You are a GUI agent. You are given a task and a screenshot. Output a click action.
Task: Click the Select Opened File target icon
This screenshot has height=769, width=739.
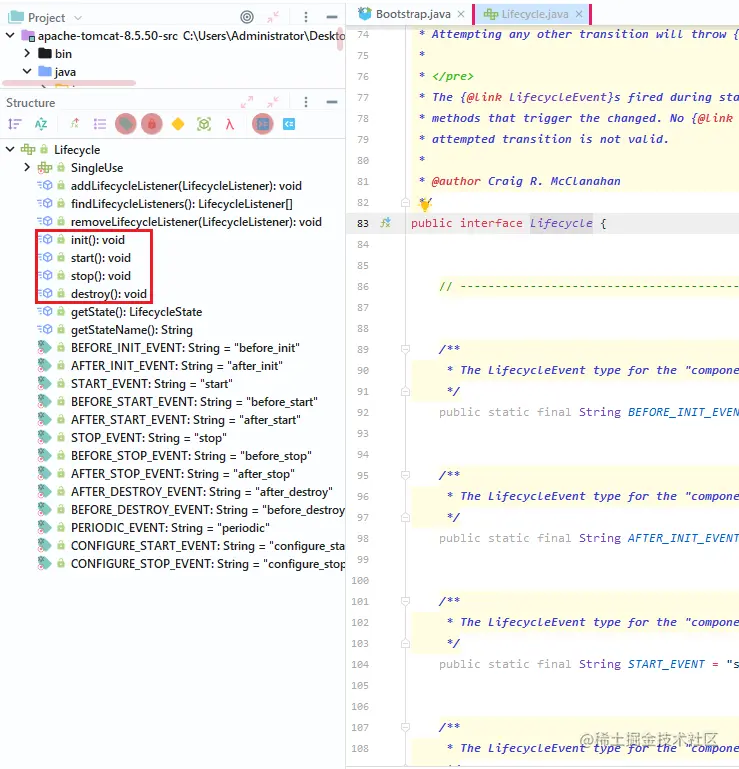[247, 17]
